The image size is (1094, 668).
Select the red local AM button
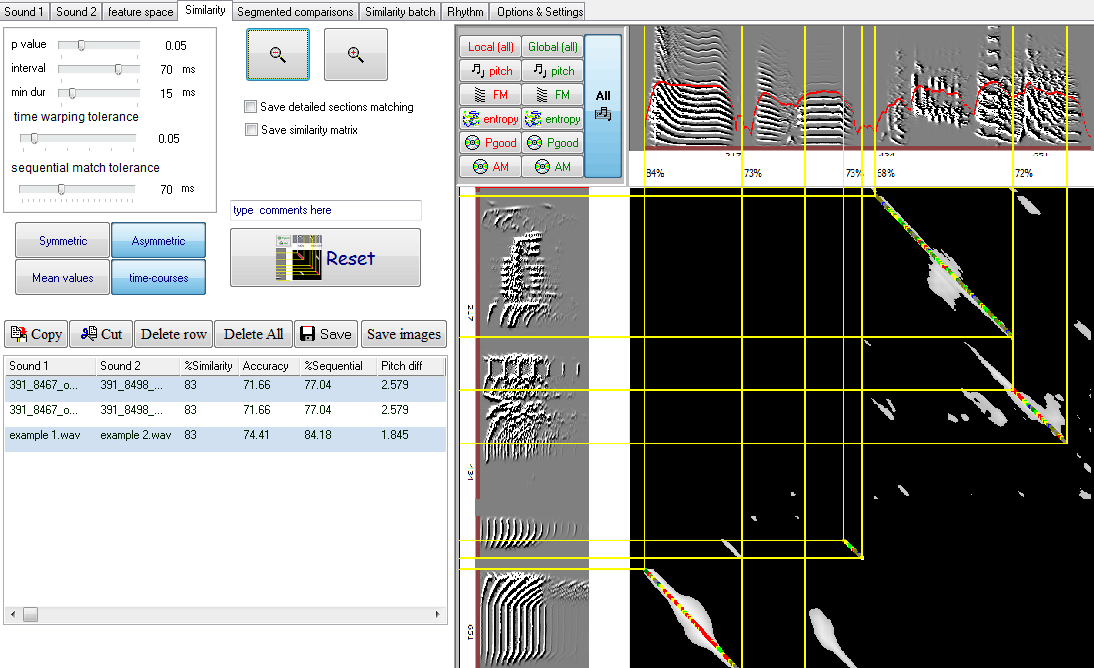pyautogui.click(x=490, y=167)
